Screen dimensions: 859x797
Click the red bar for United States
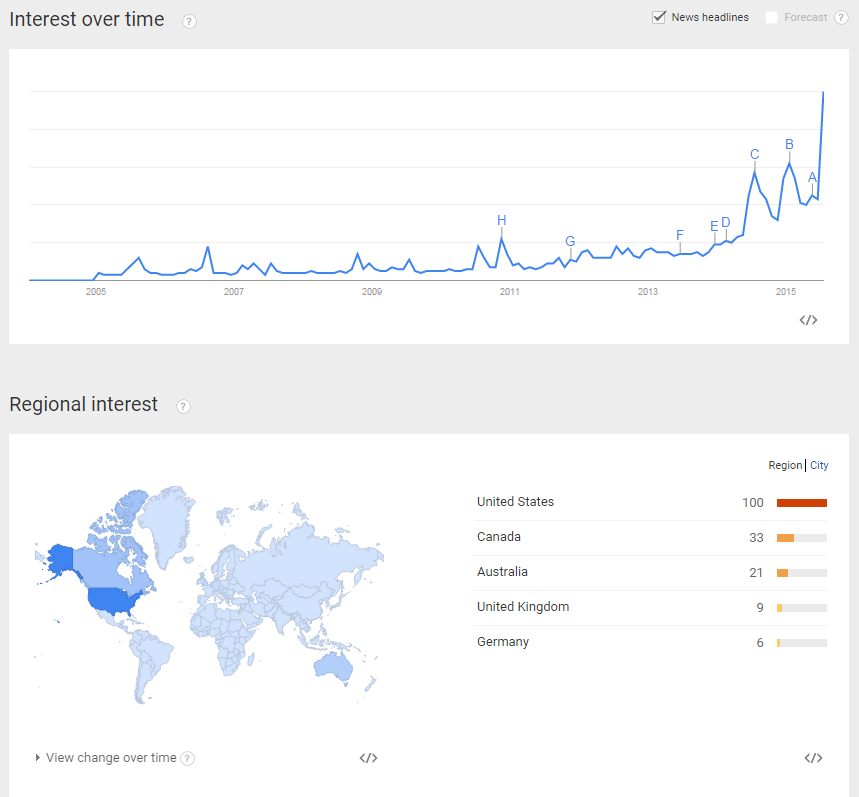pos(801,503)
